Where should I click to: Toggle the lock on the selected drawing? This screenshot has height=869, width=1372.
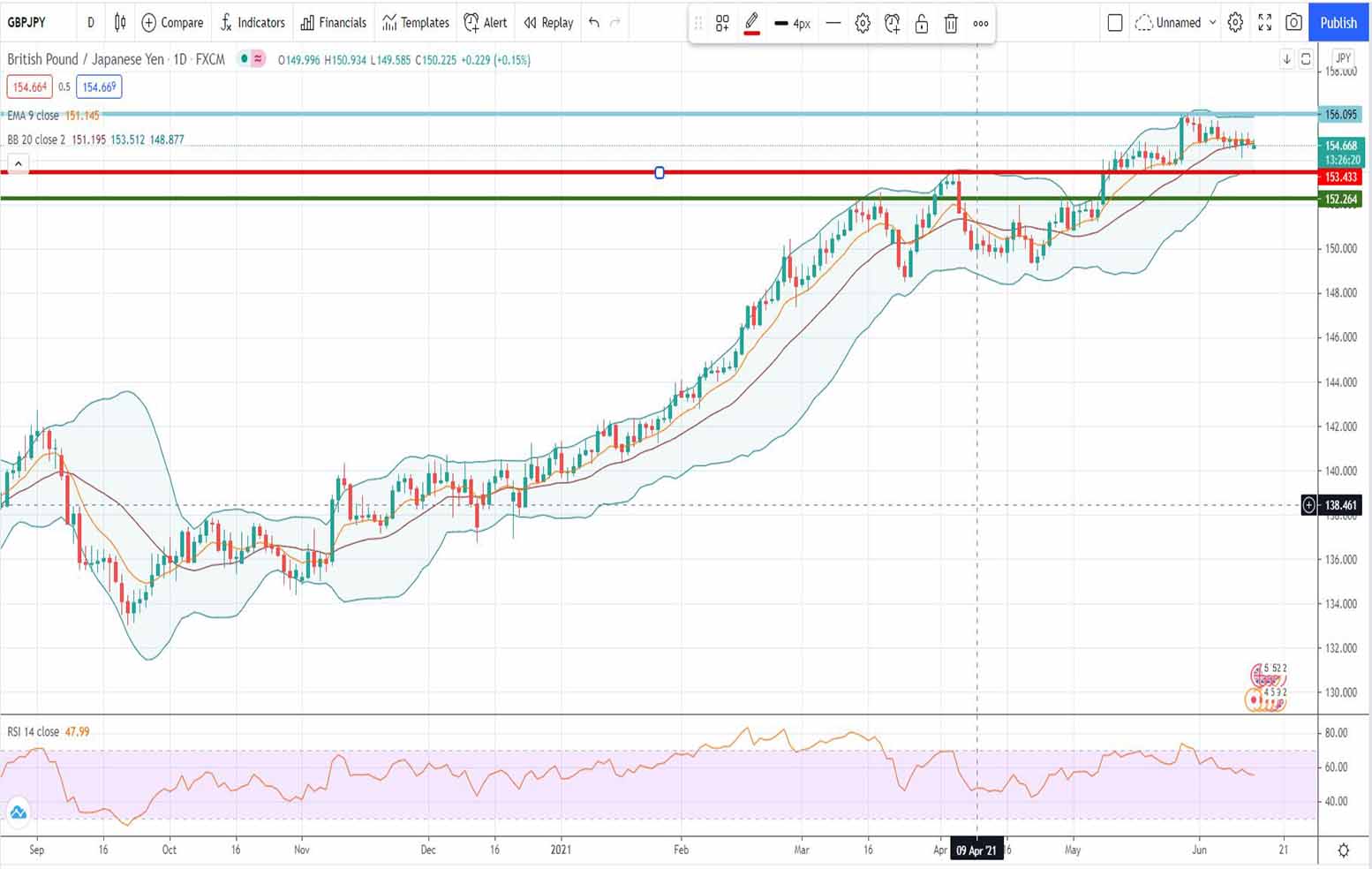pyautogui.click(x=922, y=24)
